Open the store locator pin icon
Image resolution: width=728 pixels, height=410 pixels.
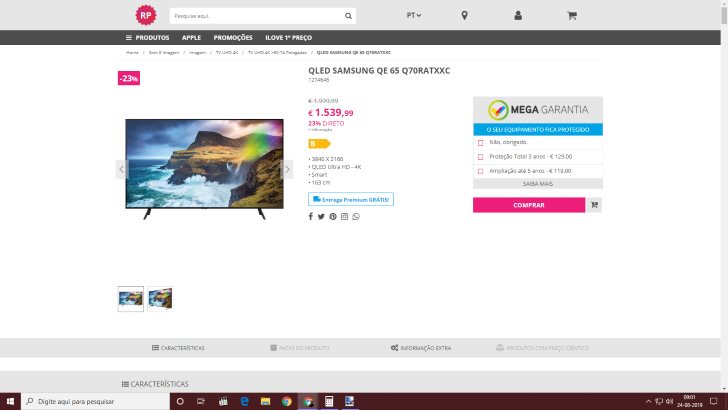464,16
